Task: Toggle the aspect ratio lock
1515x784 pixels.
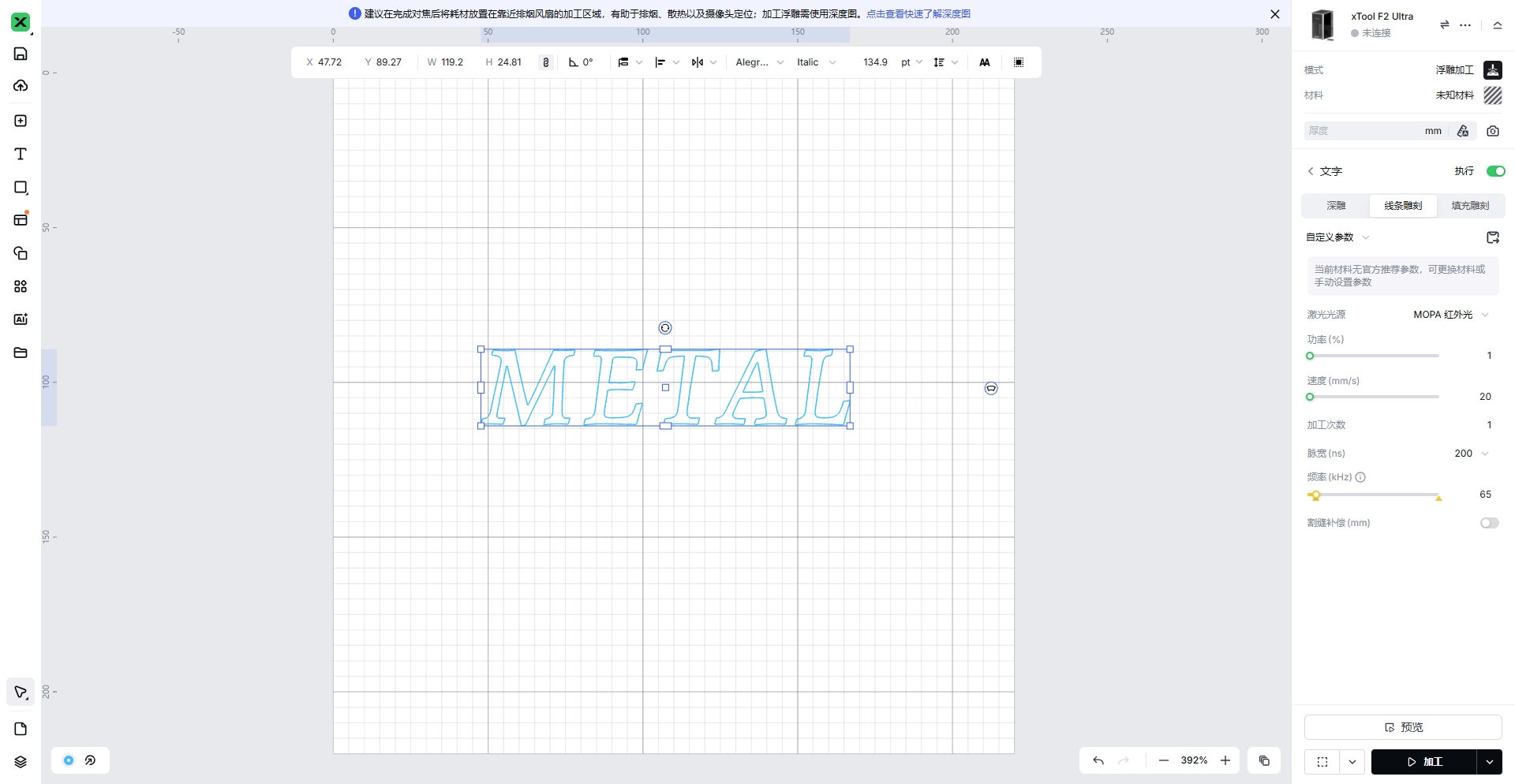Action: (545, 62)
